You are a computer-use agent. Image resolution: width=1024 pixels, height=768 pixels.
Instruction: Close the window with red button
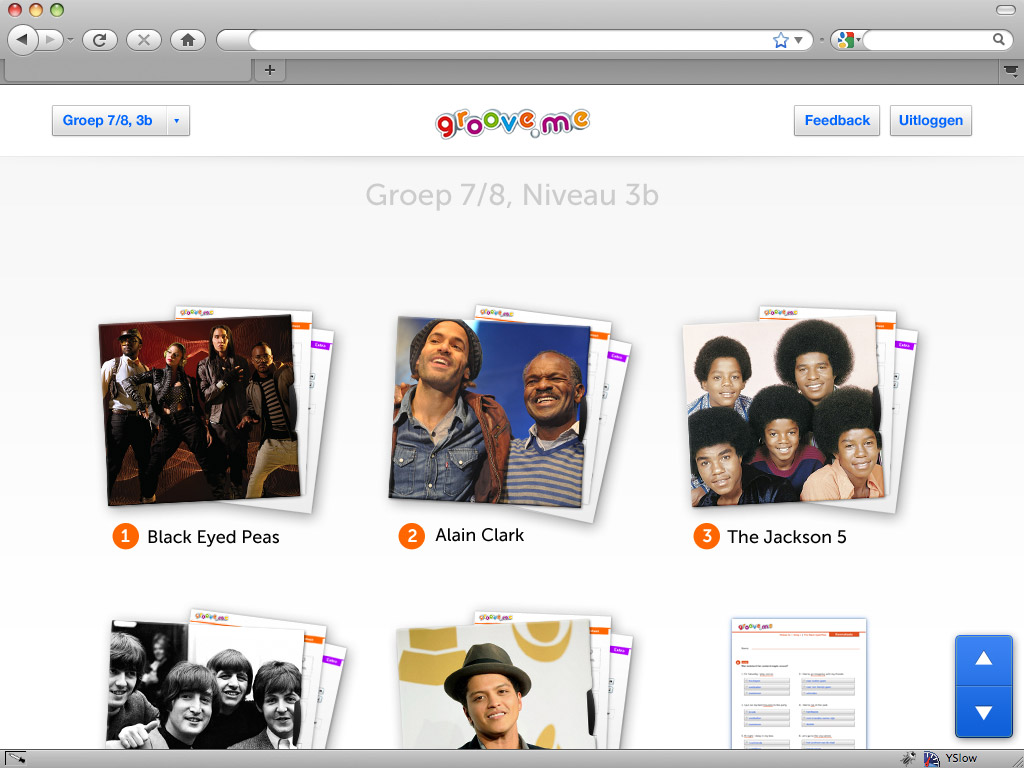point(15,10)
